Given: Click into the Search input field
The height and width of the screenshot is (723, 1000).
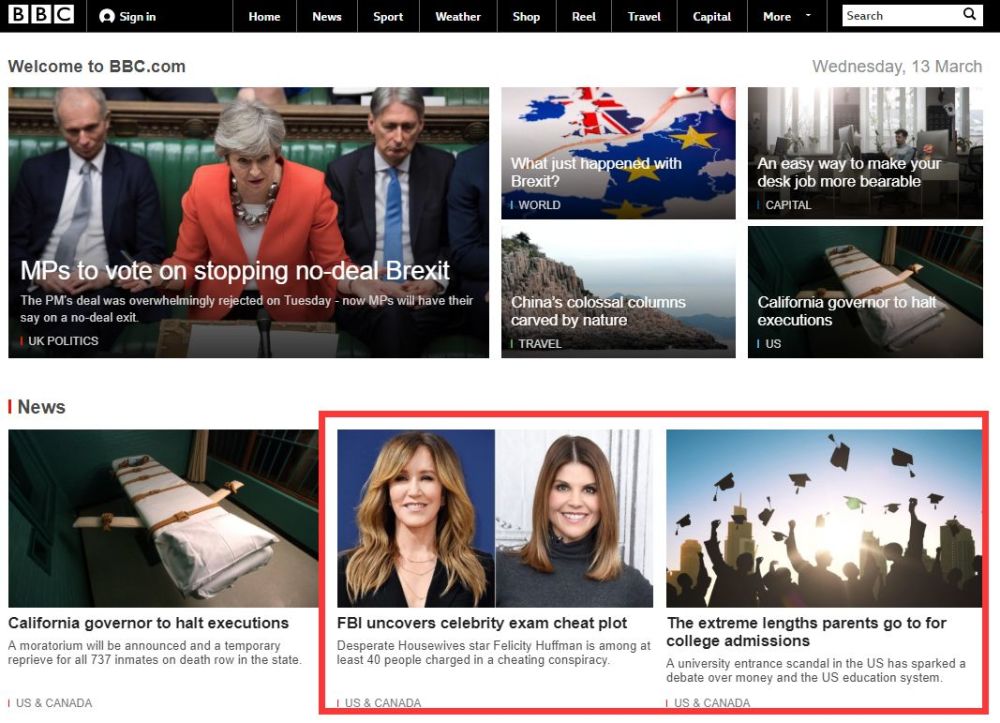Looking at the screenshot, I should click(902, 15).
